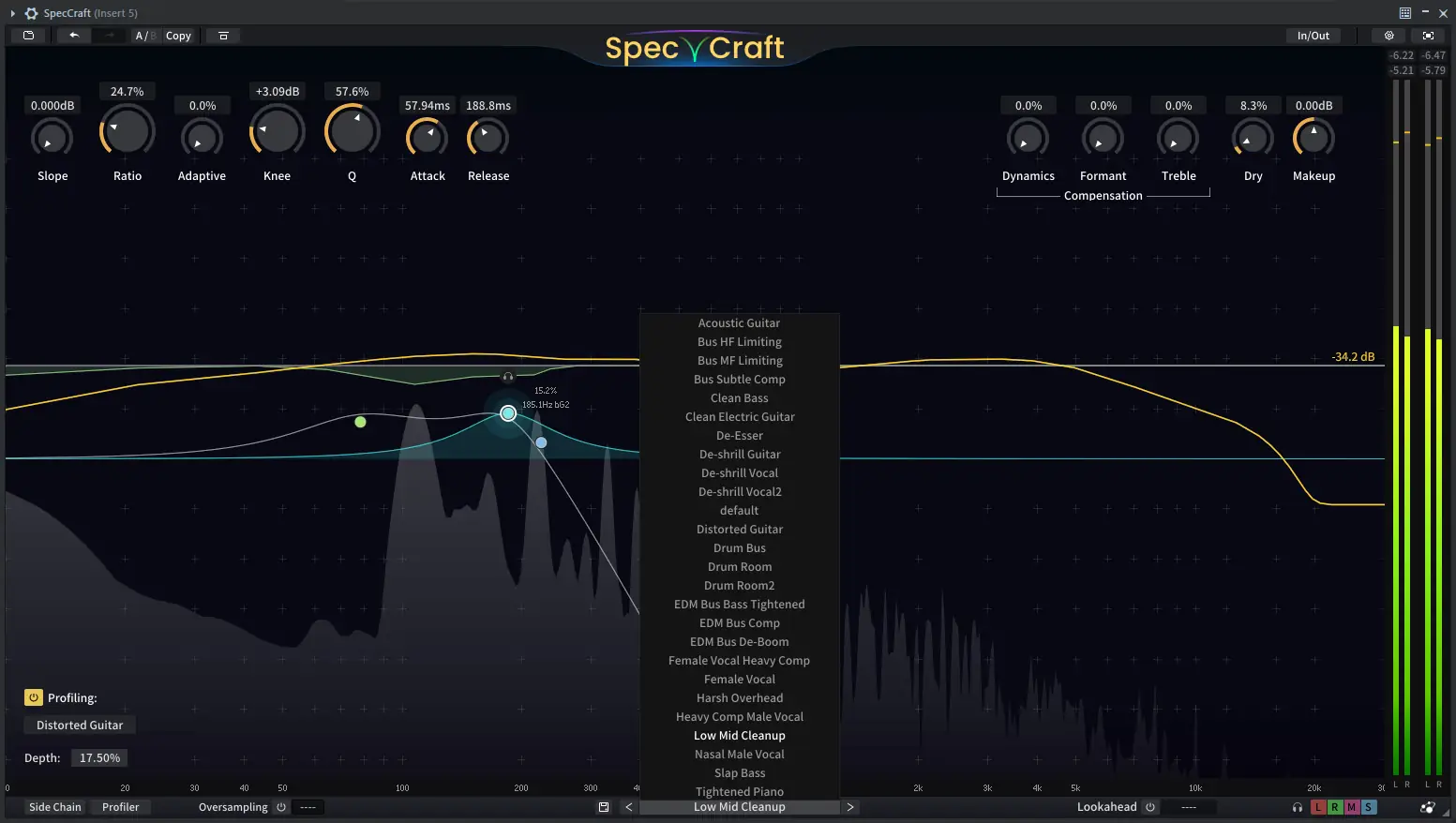The height and width of the screenshot is (823, 1456).
Task: Expand the SpecCraft plugin header triangle
Action: click(x=13, y=13)
